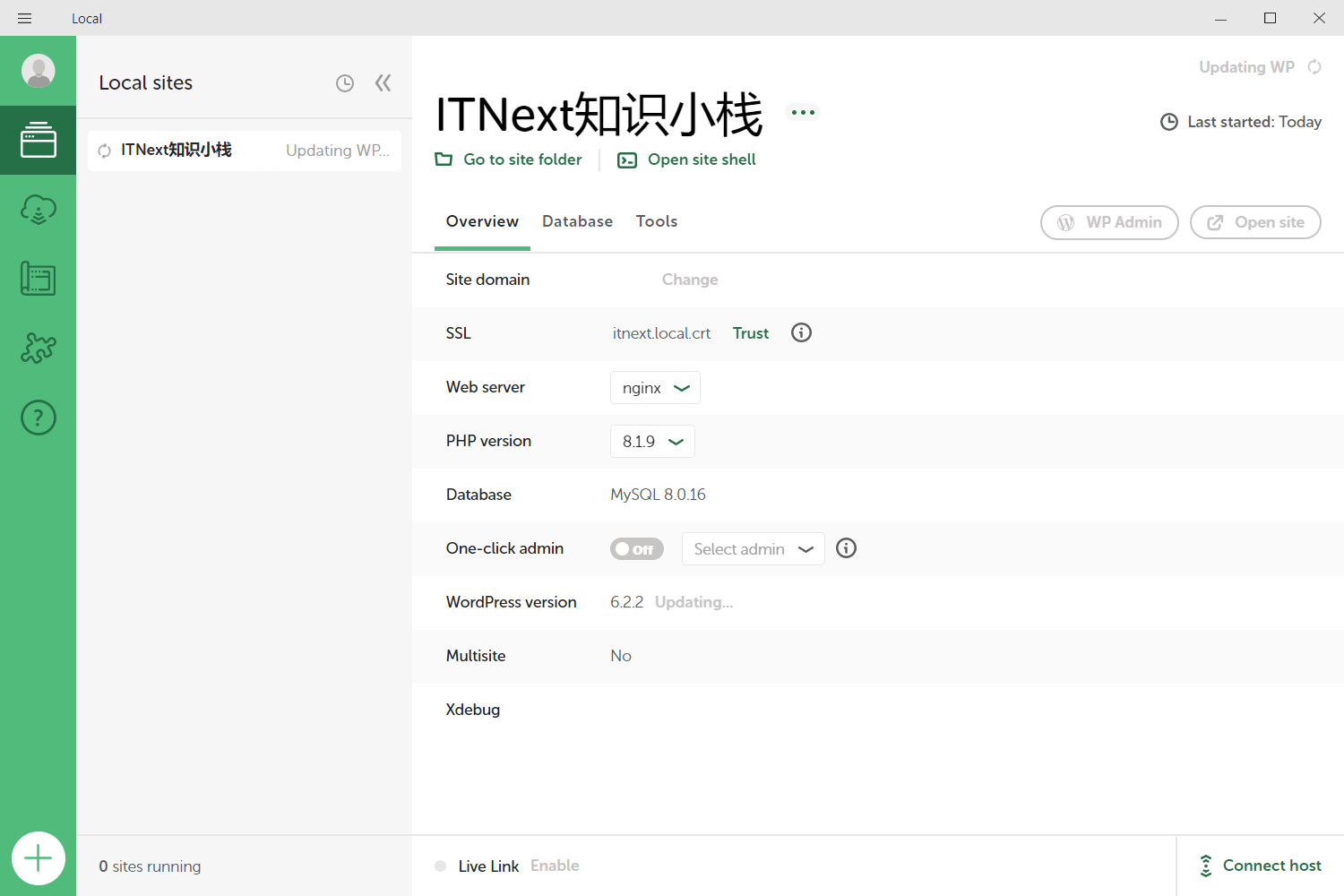Toggle the One-click admin switch

(x=636, y=549)
